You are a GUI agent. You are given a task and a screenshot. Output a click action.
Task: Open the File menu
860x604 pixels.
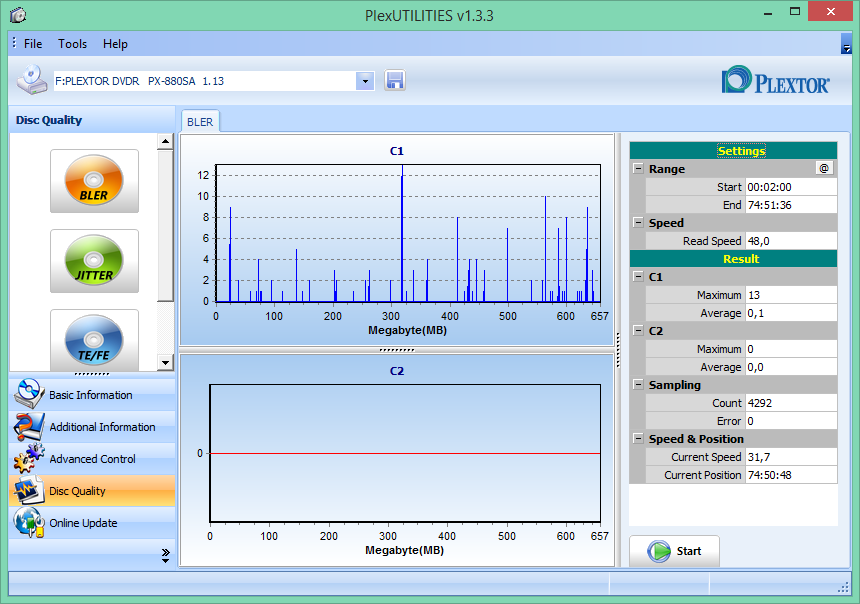[x=33, y=44]
